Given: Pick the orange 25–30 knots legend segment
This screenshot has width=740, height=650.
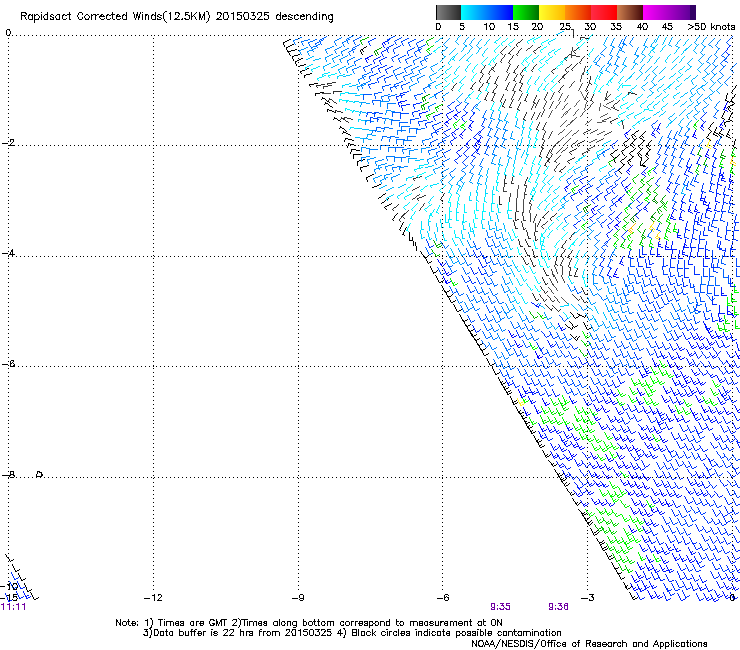Looking at the screenshot, I should tap(578, 12).
